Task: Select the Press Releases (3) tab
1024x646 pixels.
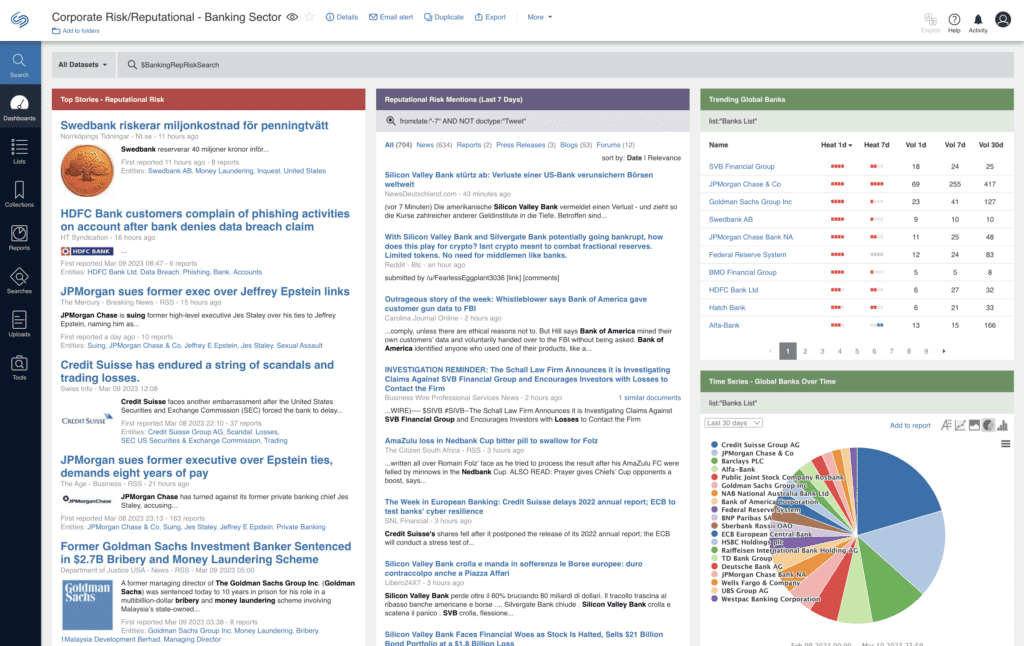Action: coord(526,145)
